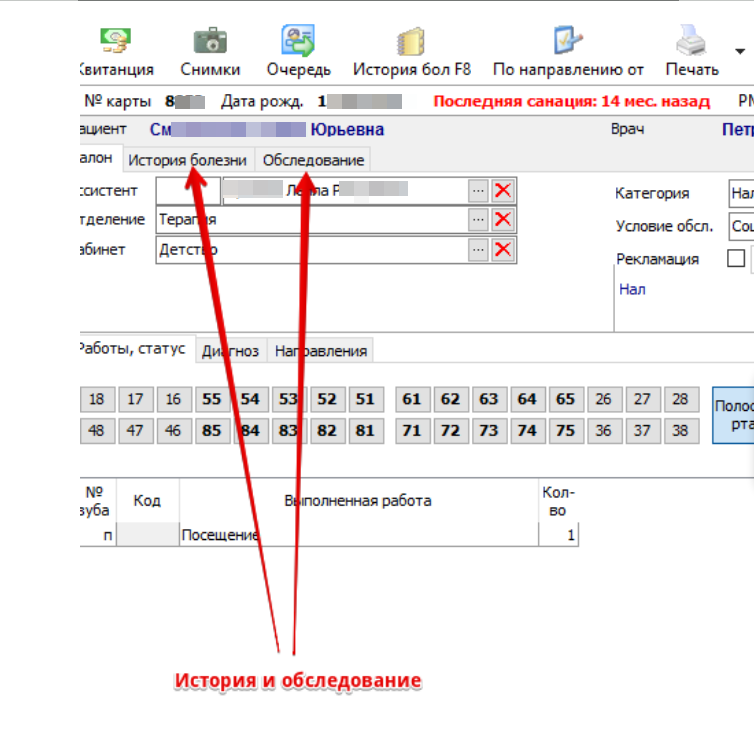Select tooth 27
This screenshot has height=750, width=754.
(x=643, y=399)
